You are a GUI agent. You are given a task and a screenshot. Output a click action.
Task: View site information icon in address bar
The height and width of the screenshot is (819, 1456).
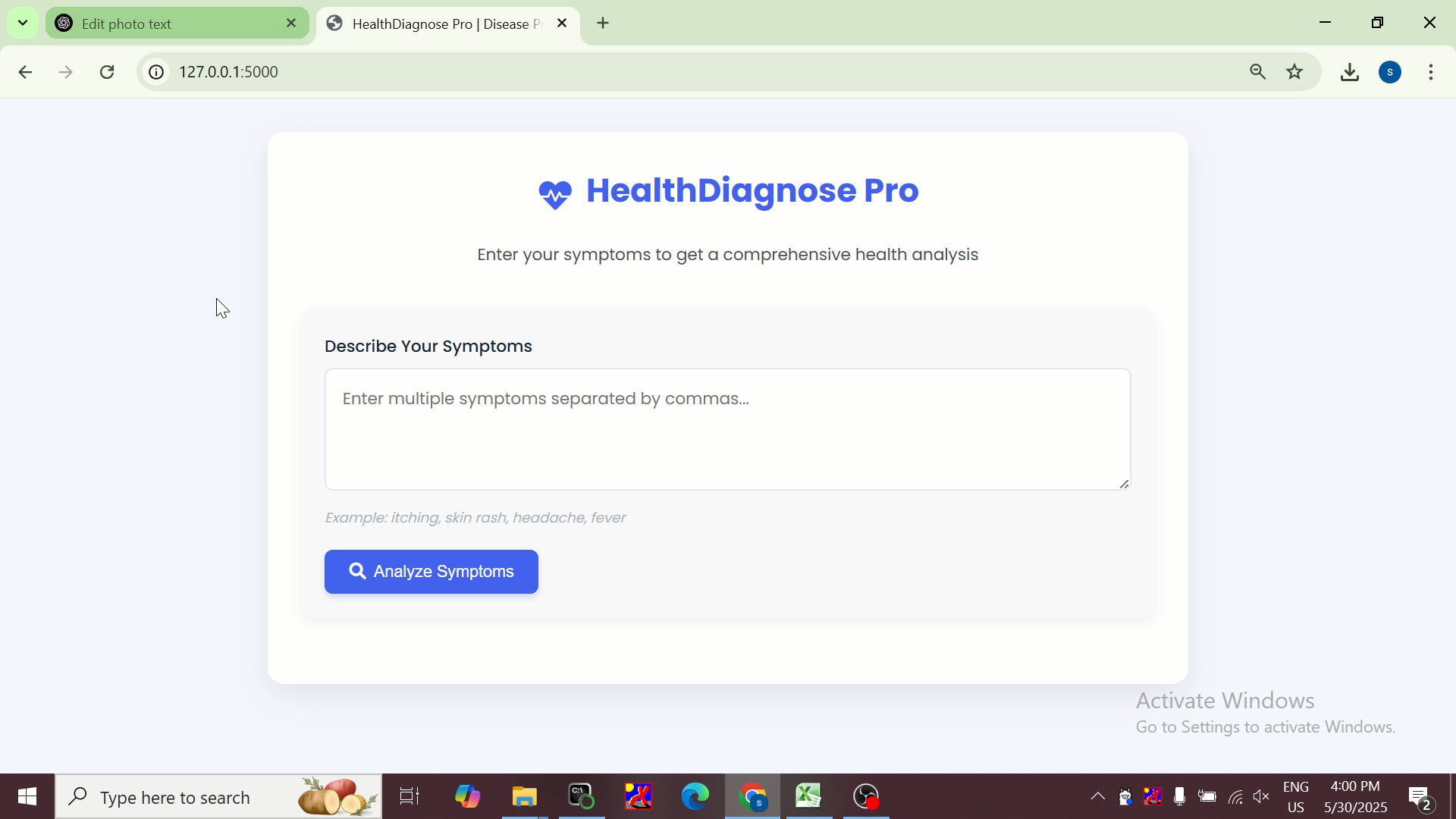(156, 72)
